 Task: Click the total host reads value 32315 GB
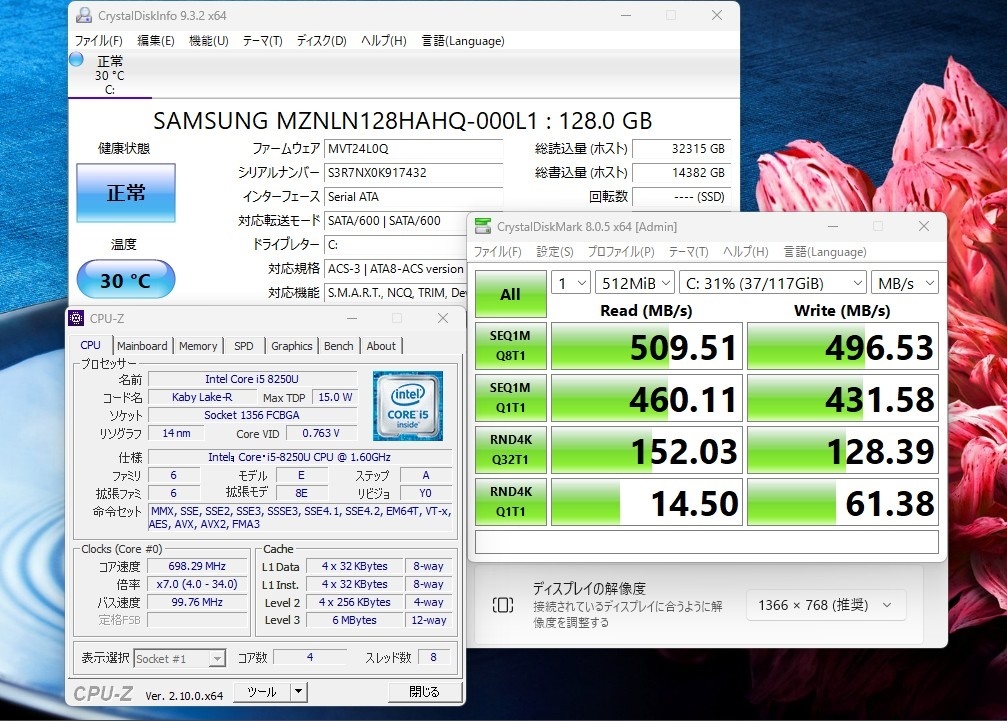coord(681,148)
